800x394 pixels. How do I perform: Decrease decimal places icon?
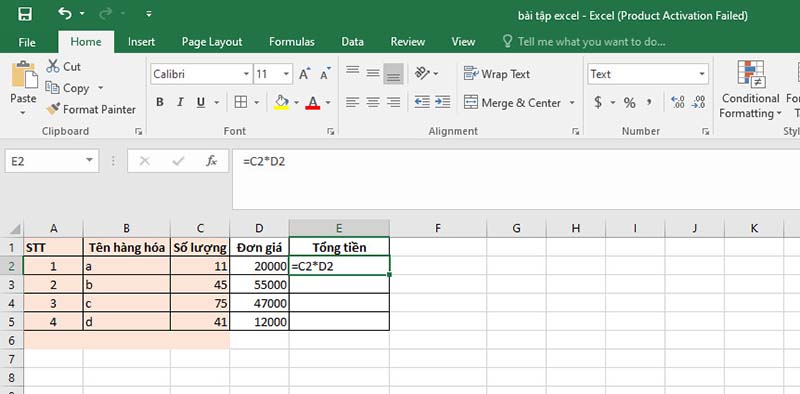click(698, 103)
